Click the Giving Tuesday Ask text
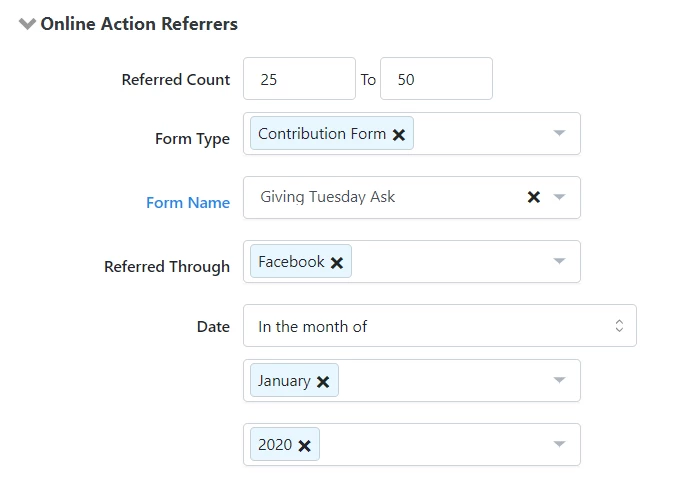 point(328,197)
